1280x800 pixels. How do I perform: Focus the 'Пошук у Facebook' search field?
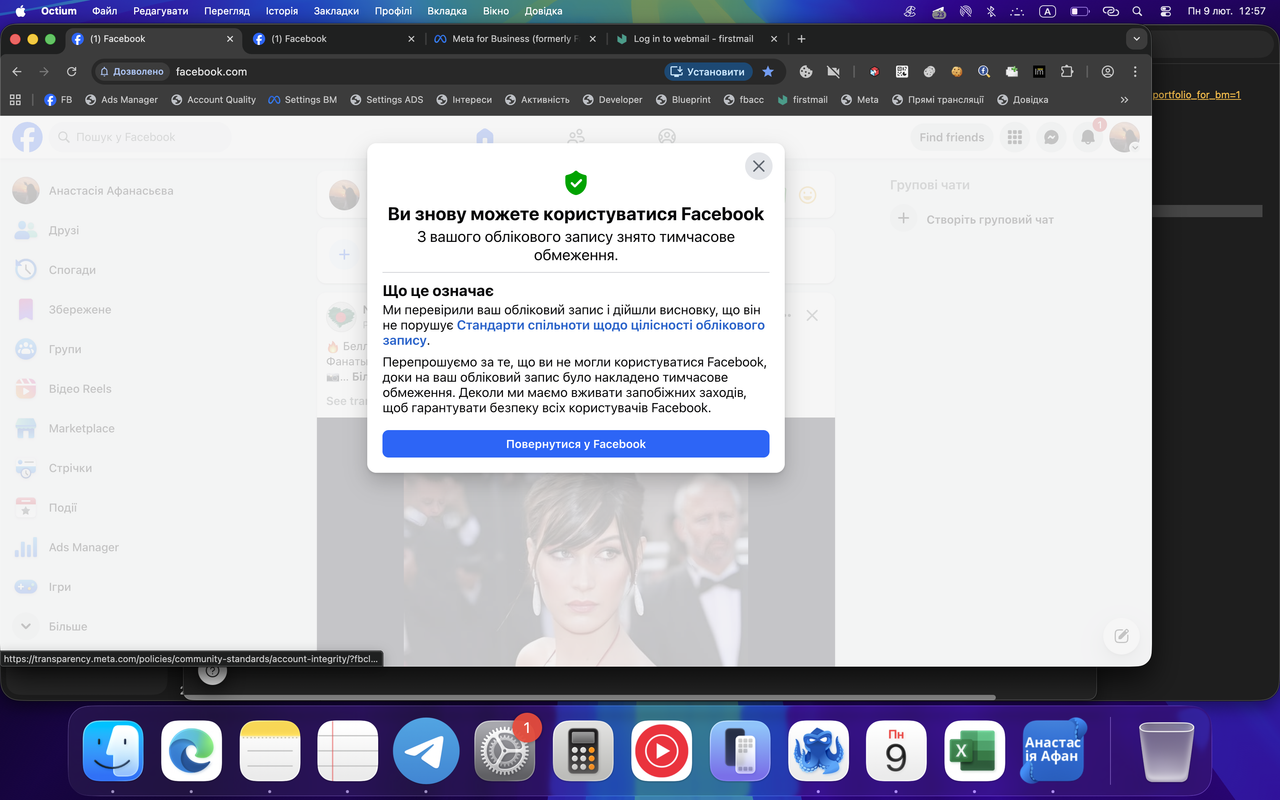pyautogui.click(x=140, y=137)
